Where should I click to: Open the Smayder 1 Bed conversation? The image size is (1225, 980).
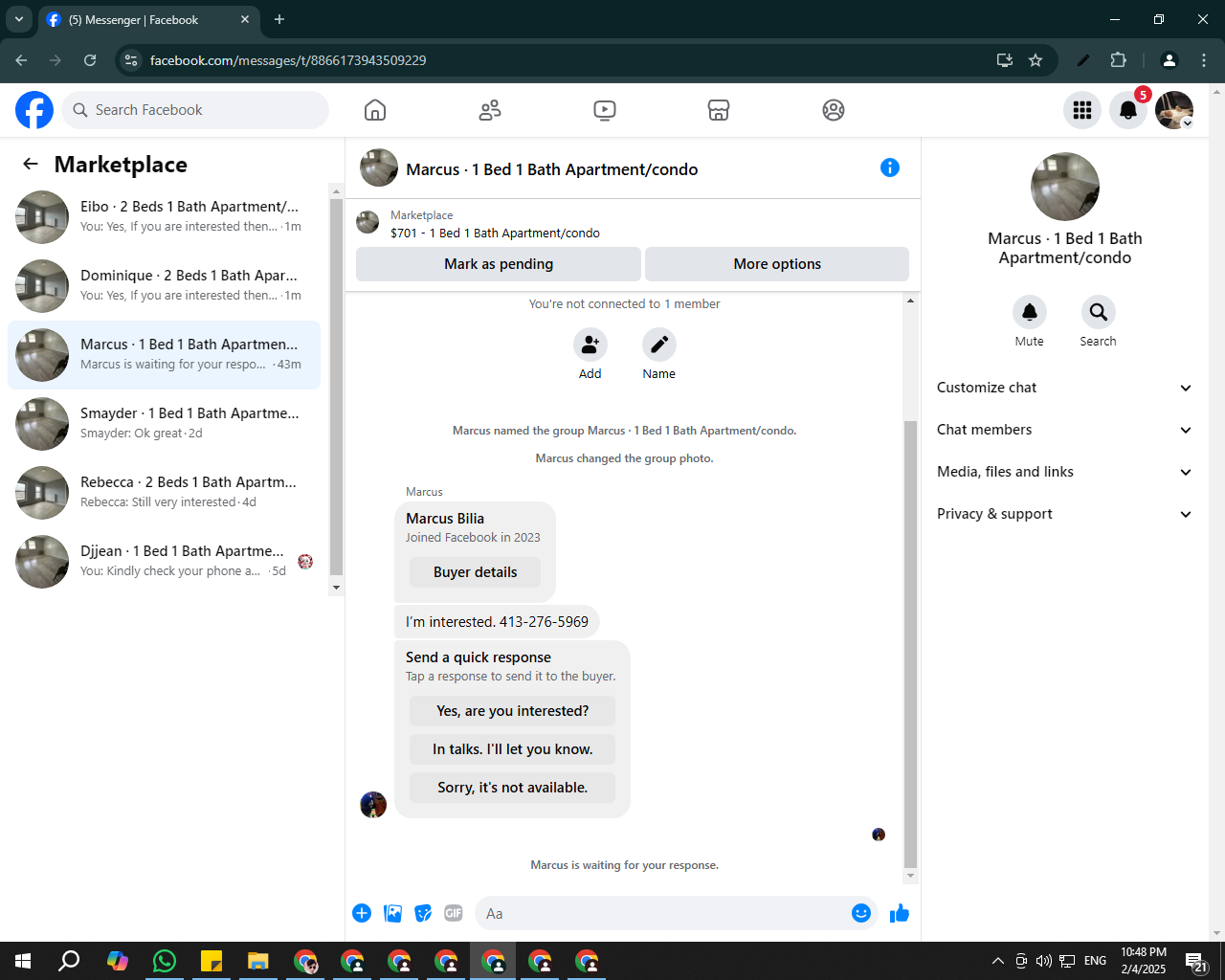[164, 424]
